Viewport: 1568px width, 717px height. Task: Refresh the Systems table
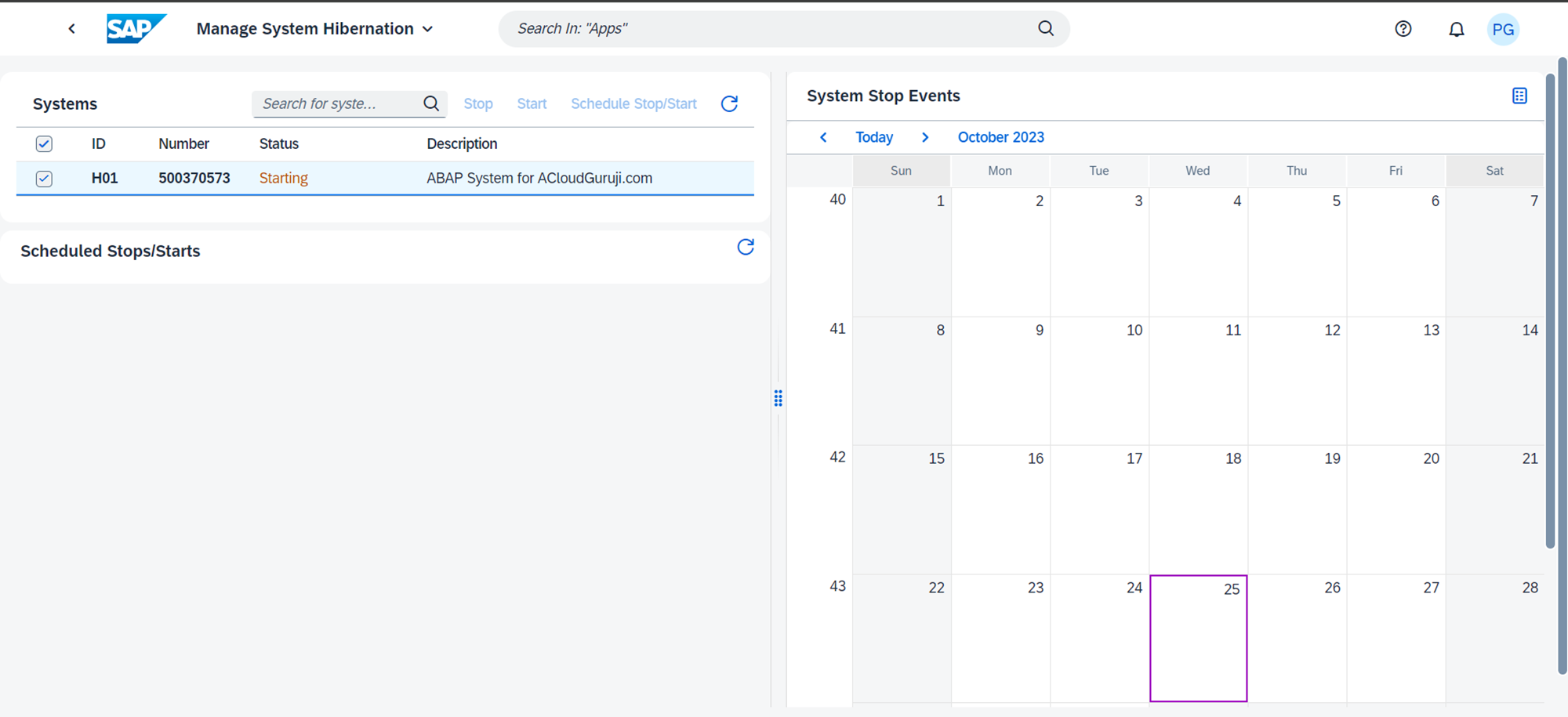729,103
